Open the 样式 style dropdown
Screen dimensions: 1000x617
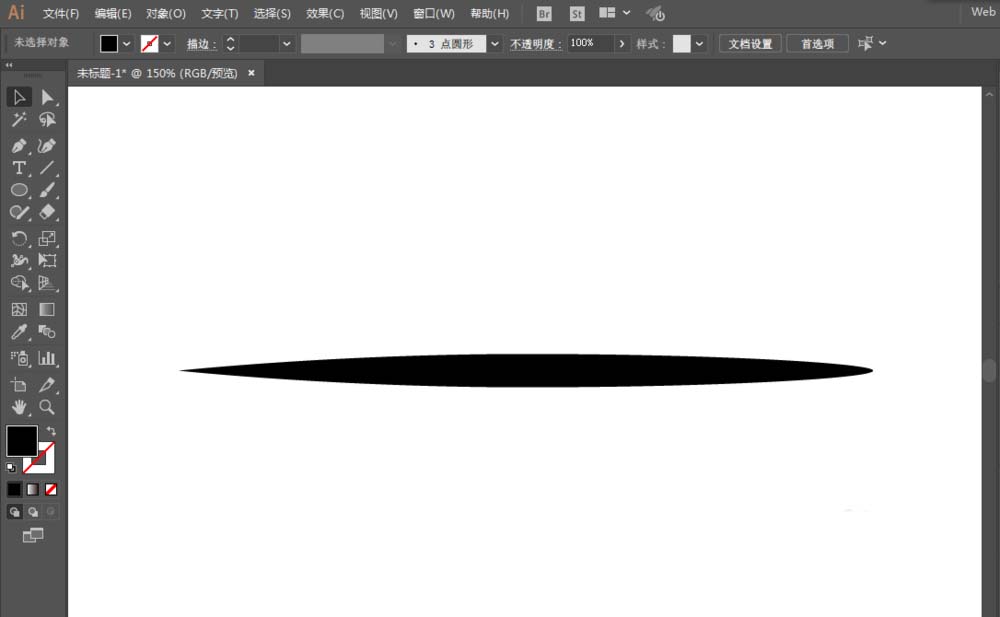[x=699, y=44]
